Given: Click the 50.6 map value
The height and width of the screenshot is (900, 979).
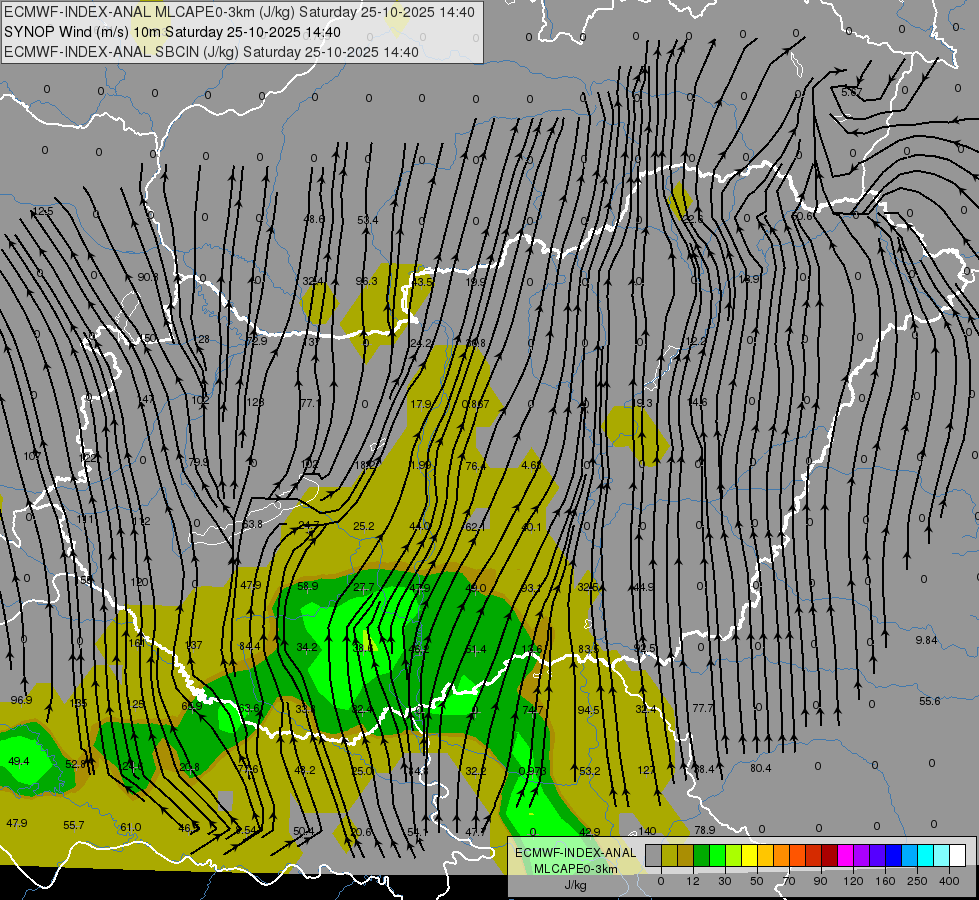Looking at the screenshot, I should (x=802, y=216).
